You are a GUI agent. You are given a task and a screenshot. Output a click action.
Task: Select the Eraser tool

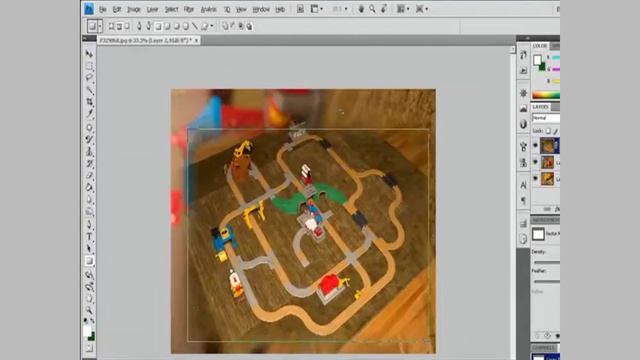point(89,176)
